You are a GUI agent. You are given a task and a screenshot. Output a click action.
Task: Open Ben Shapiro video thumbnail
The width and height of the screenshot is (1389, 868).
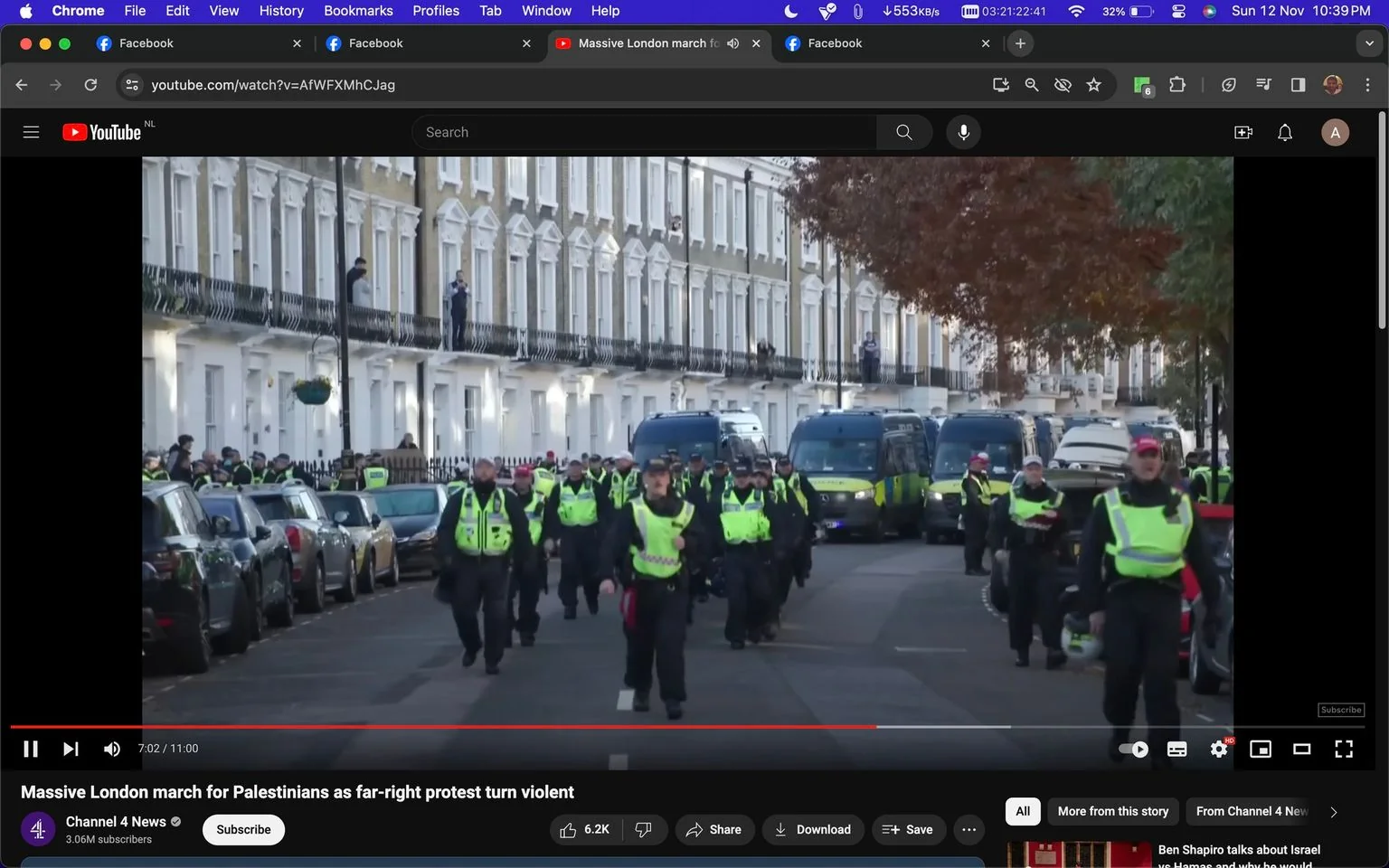click(1078, 854)
